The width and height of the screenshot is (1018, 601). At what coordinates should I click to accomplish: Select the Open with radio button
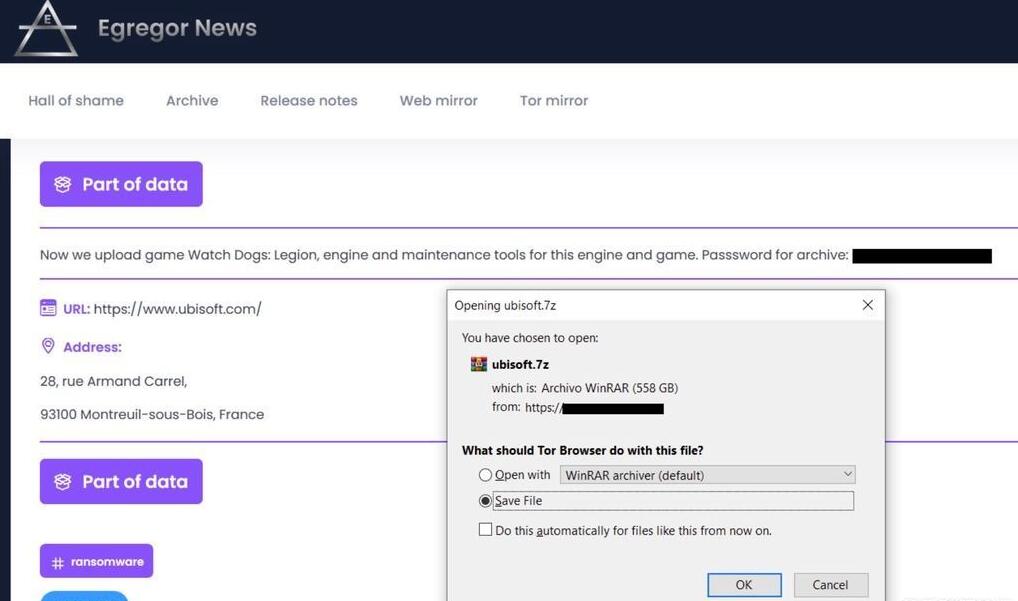[485, 475]
